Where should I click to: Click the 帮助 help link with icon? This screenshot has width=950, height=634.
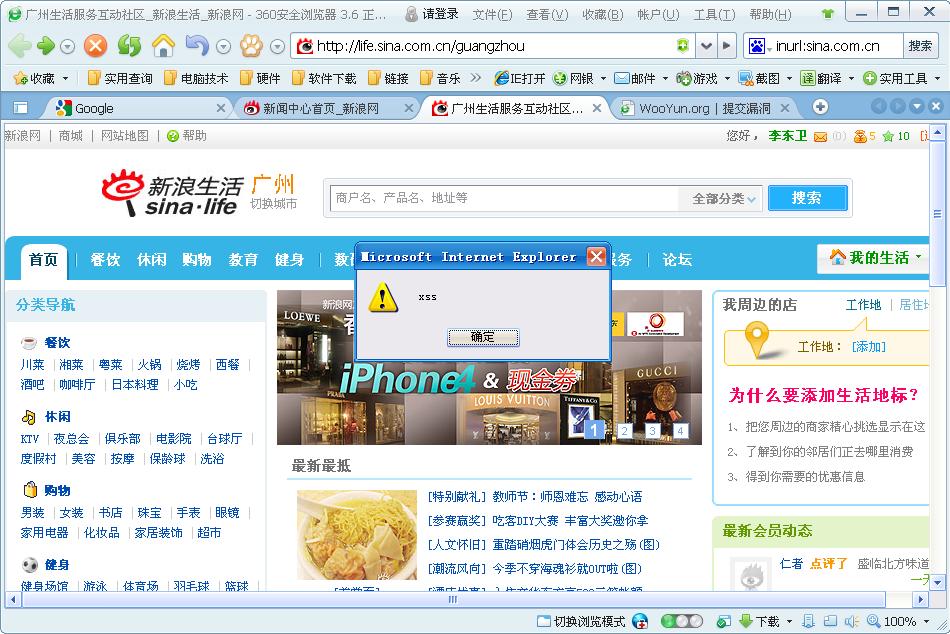coord(187,136)
